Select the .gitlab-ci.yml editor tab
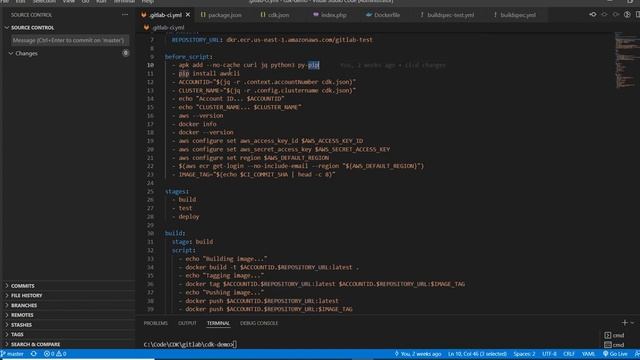 pos(166,15)
